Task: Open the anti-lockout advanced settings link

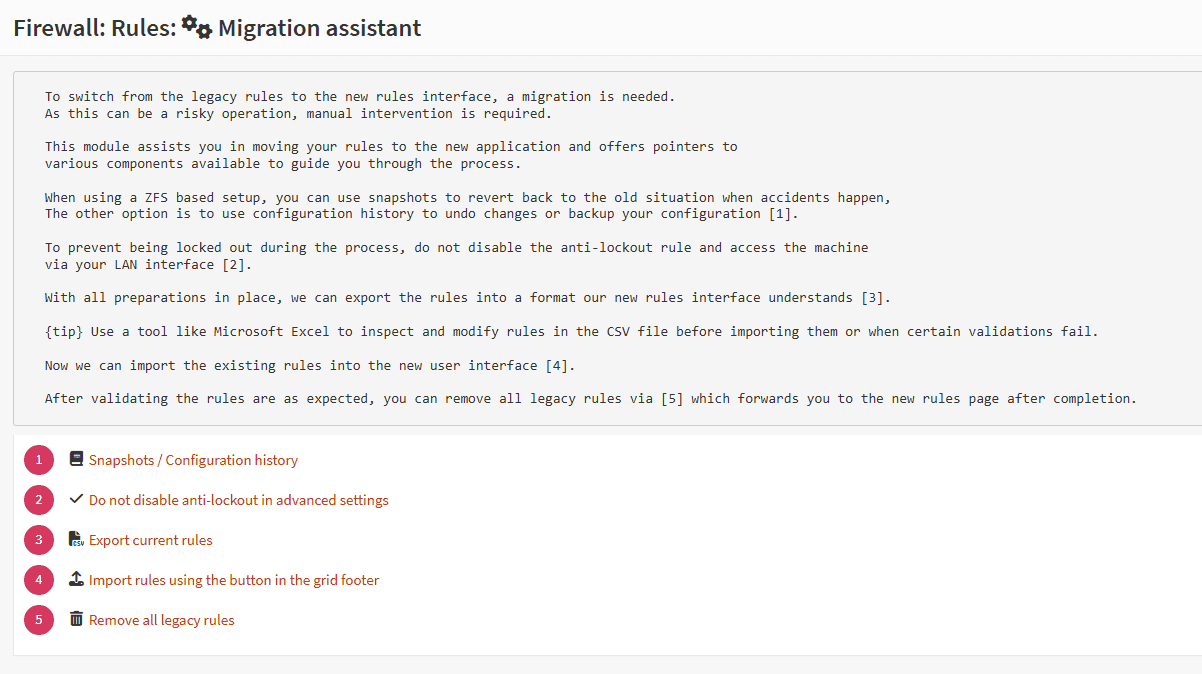Action: [238, 500]
